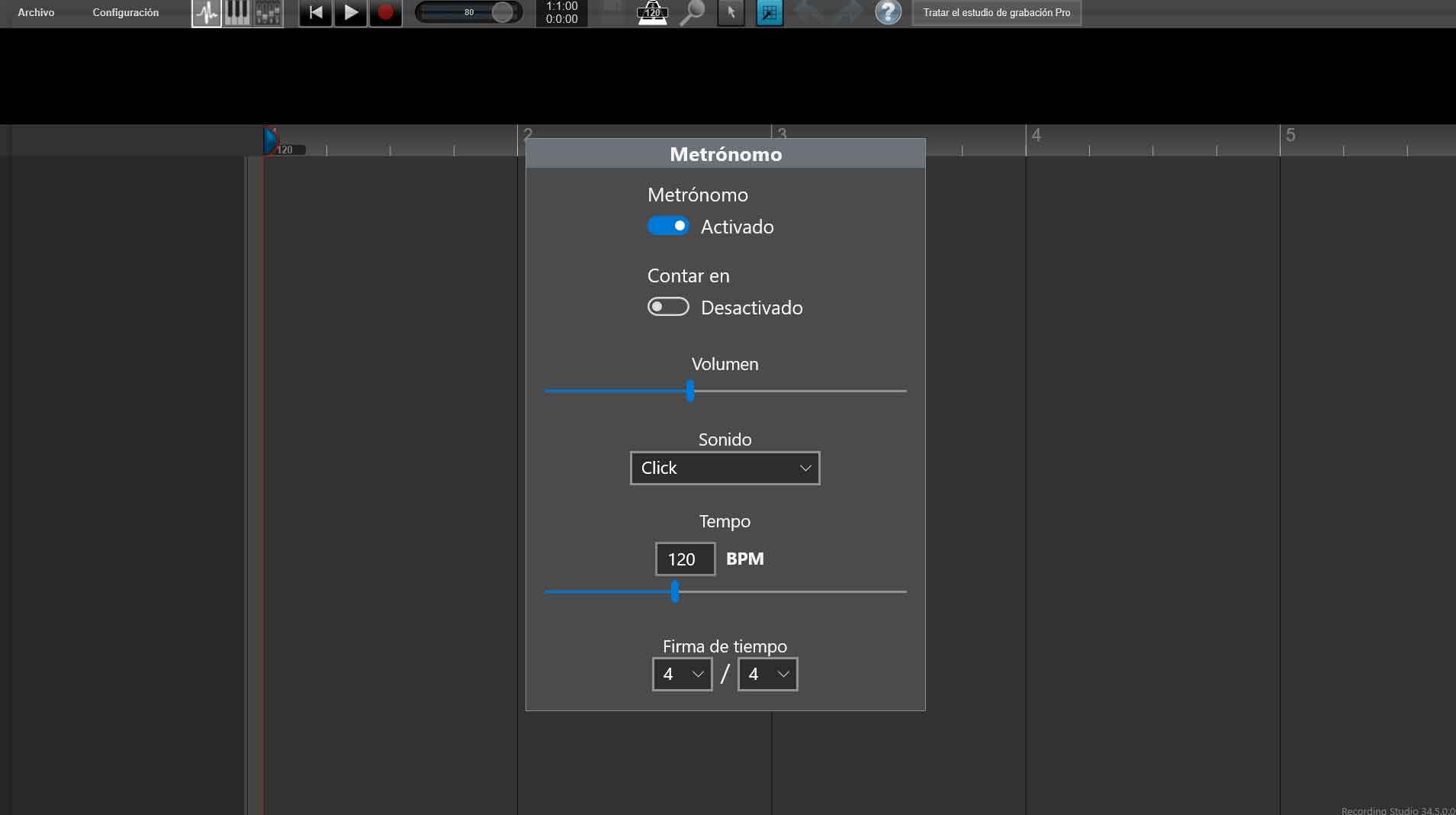Image resolution: width=1456 pixels, height=815 pixels.
Task: Open the piano keyboard view
Action: [x=237, y=13]
